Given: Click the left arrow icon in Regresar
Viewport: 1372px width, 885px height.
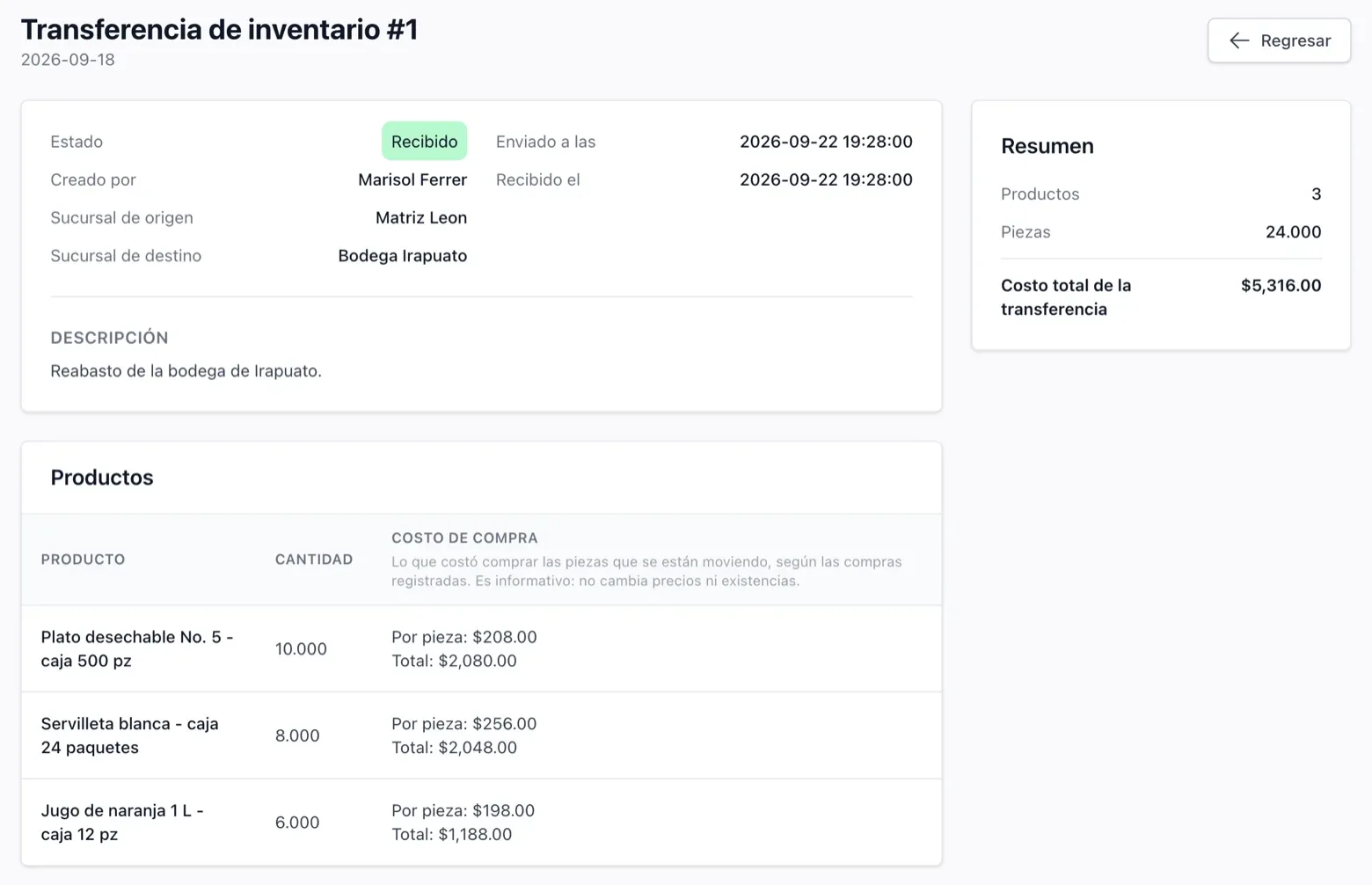Looking at the screenshot, I should (1239, 40).
